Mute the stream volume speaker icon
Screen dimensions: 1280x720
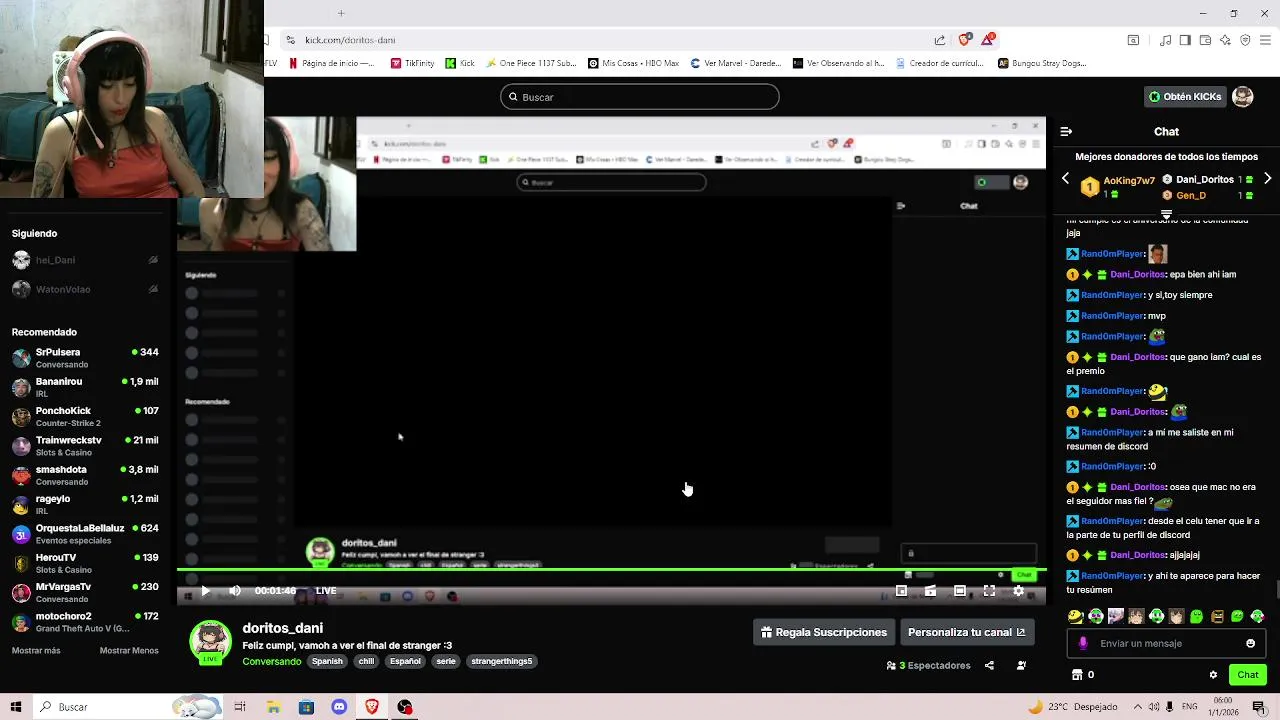(235, 591)
